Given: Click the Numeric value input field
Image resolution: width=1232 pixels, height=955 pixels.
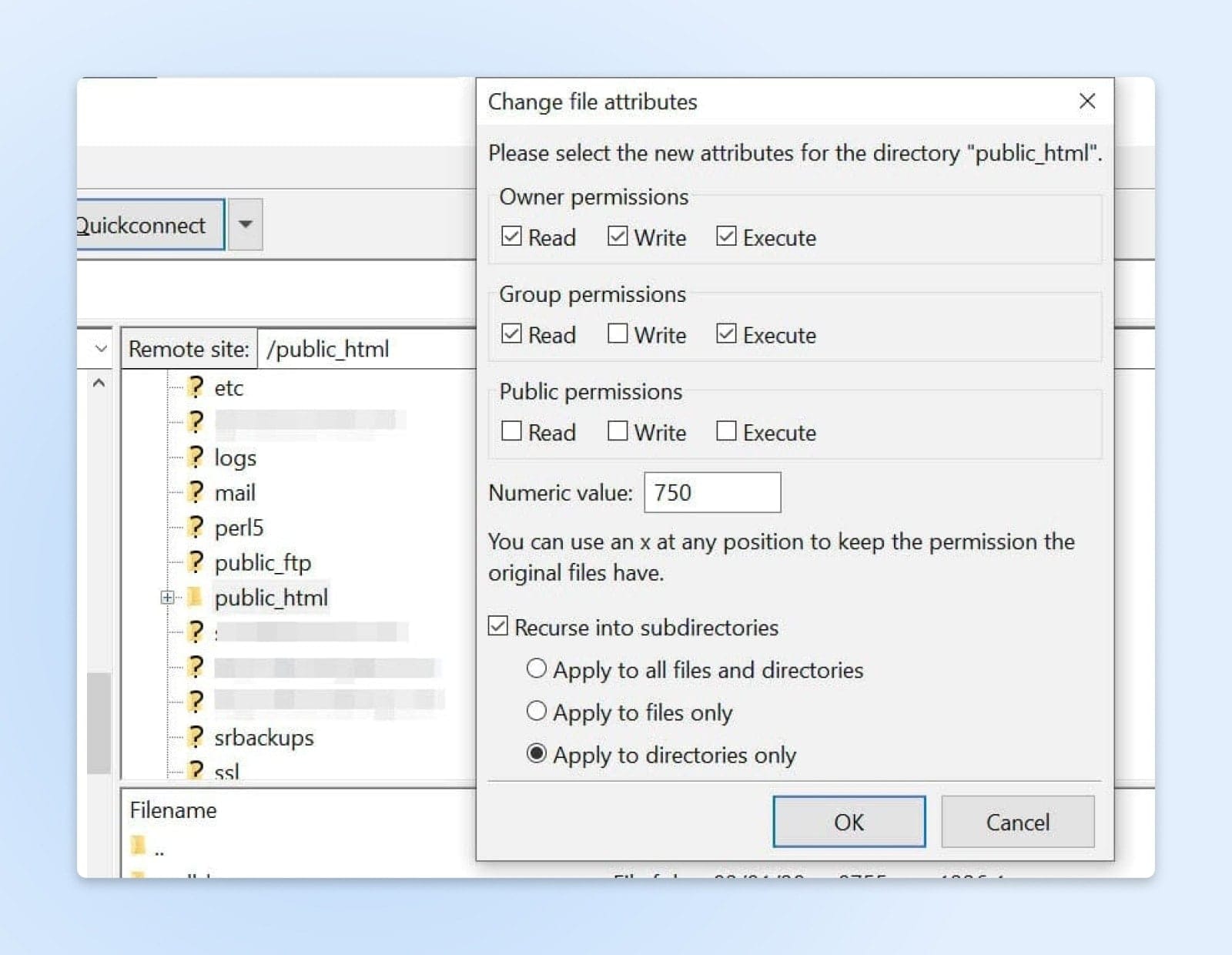Looking at the screenshot, I should [x=712, y=492].
